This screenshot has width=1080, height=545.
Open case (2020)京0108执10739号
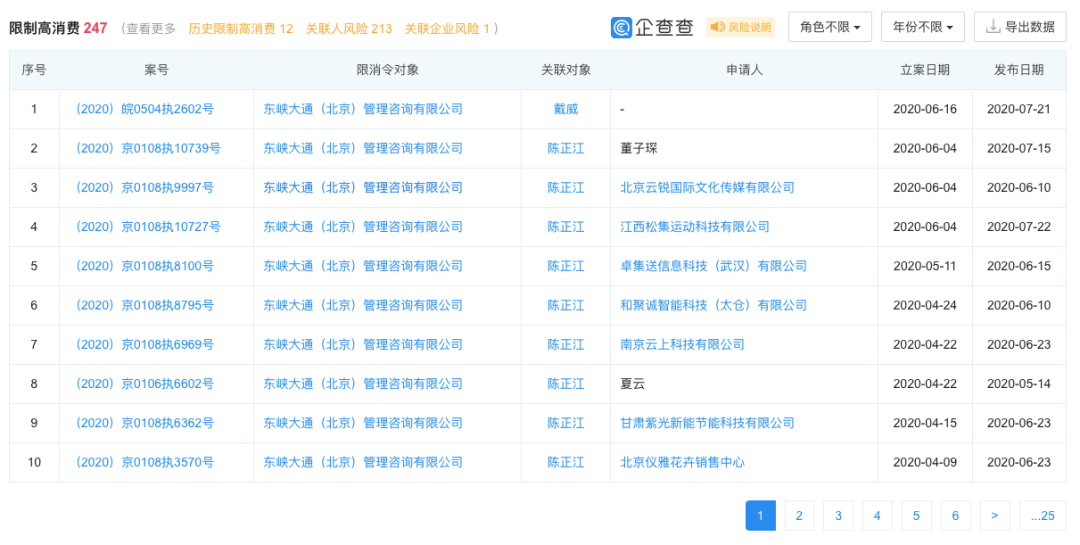tap(148, 148)
